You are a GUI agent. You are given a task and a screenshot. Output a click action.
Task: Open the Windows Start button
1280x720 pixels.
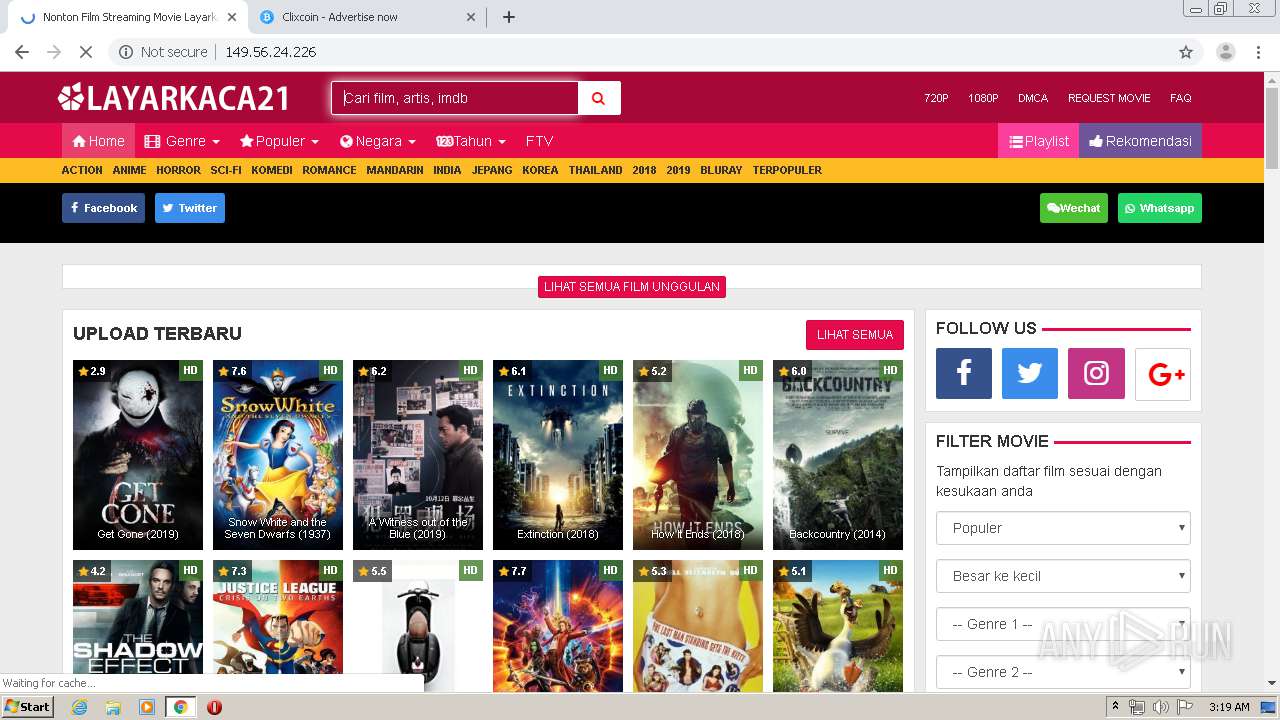tap(27, 707)
